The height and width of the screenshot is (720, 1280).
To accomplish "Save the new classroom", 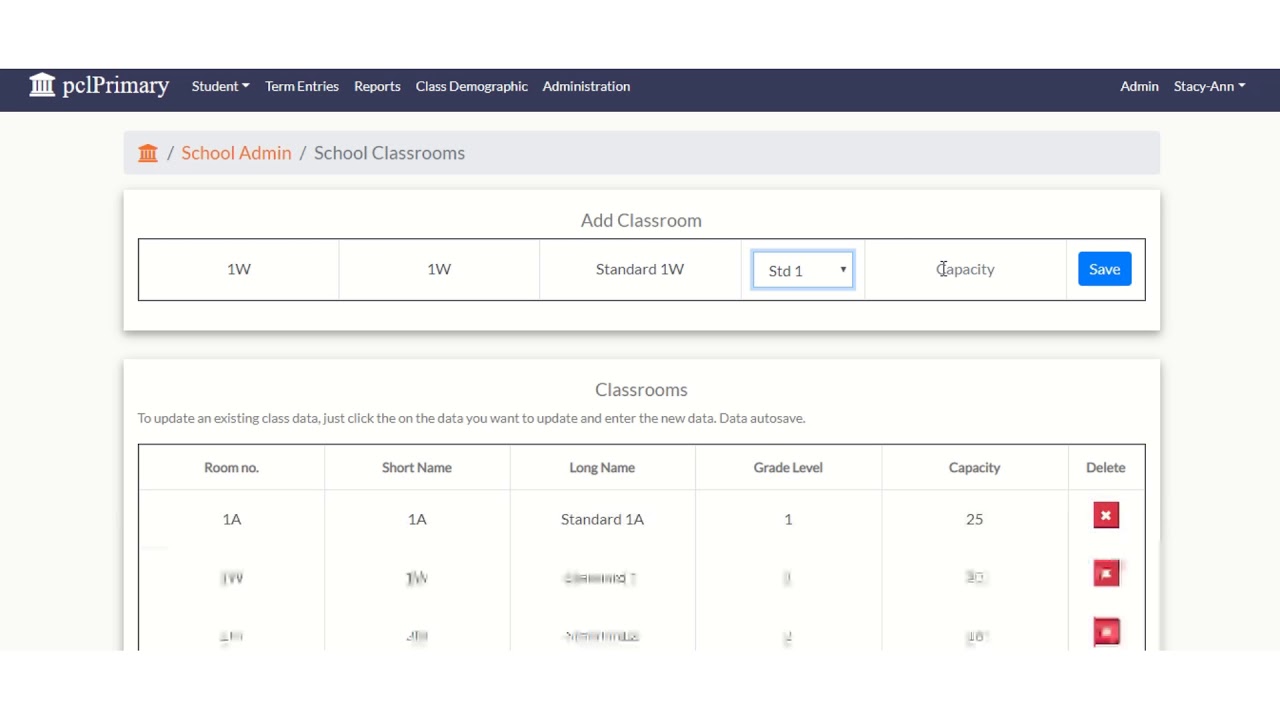I will click(x=1104, y=269).
